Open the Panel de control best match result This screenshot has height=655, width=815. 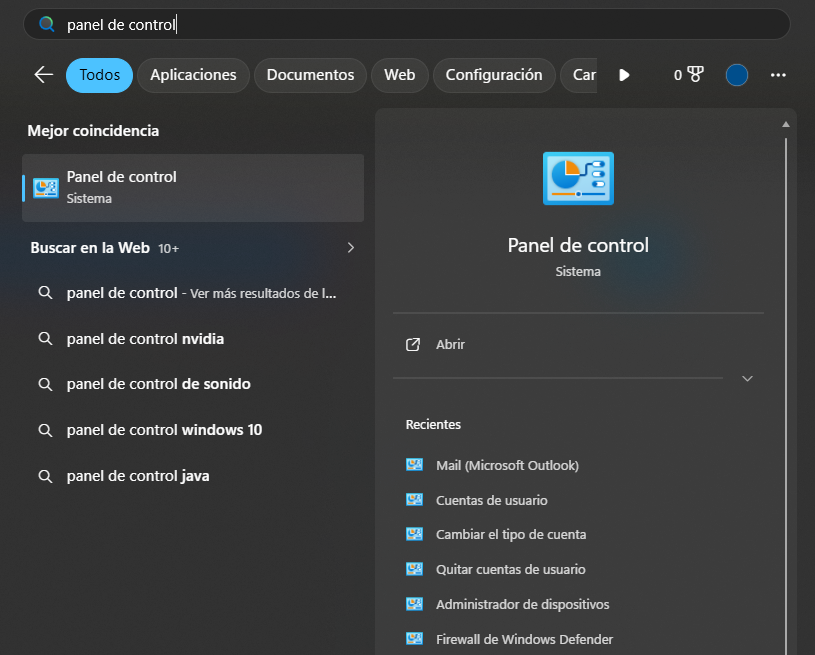(193, 188)
